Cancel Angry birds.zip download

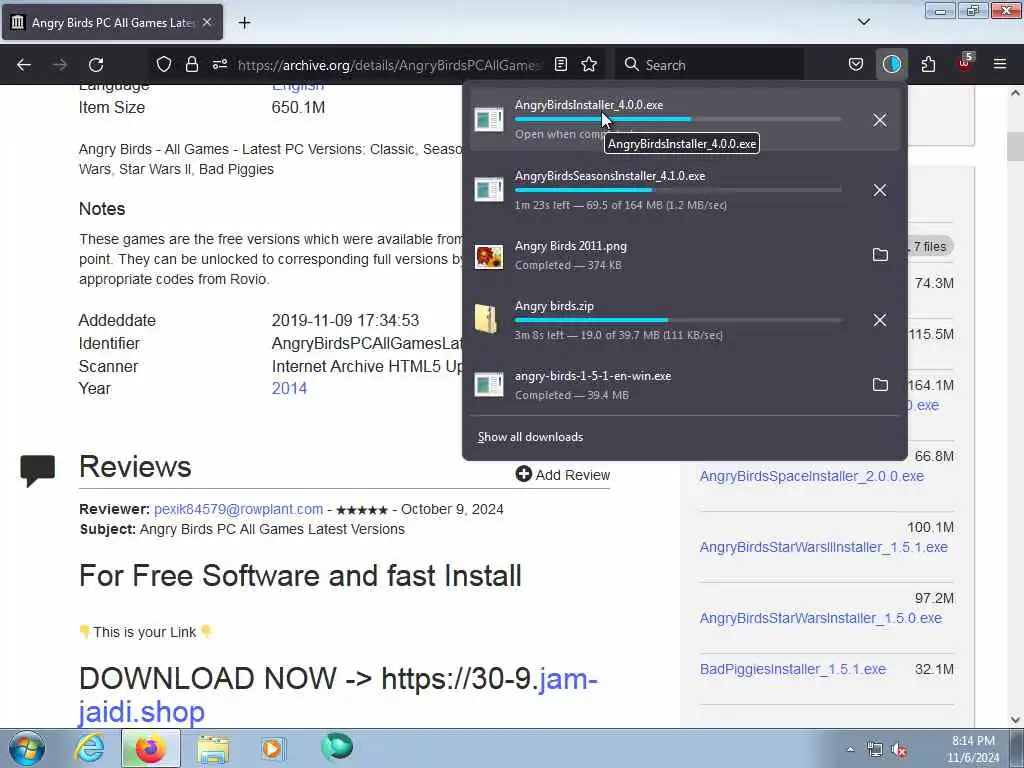(880, 320)
